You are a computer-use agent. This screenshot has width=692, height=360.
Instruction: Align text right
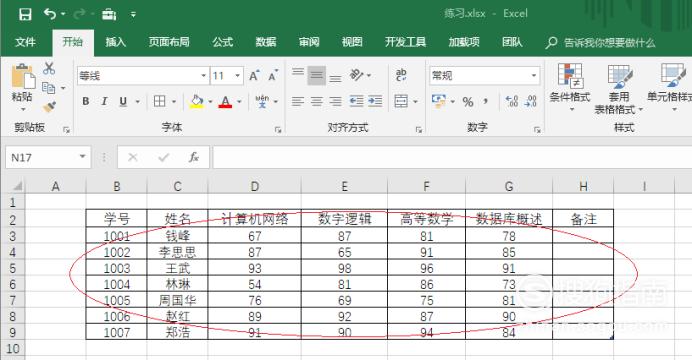tap(335, 102)
